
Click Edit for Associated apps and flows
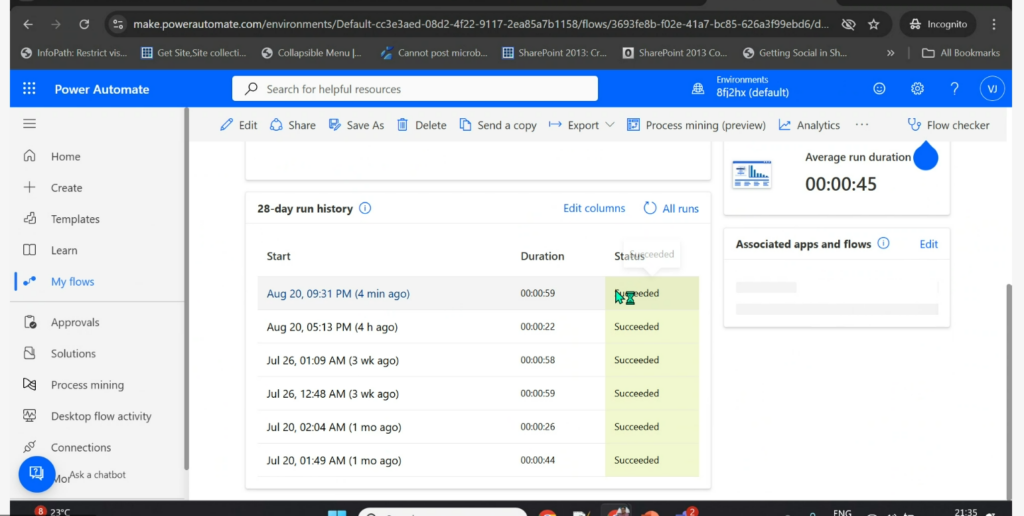pos(929,244)
